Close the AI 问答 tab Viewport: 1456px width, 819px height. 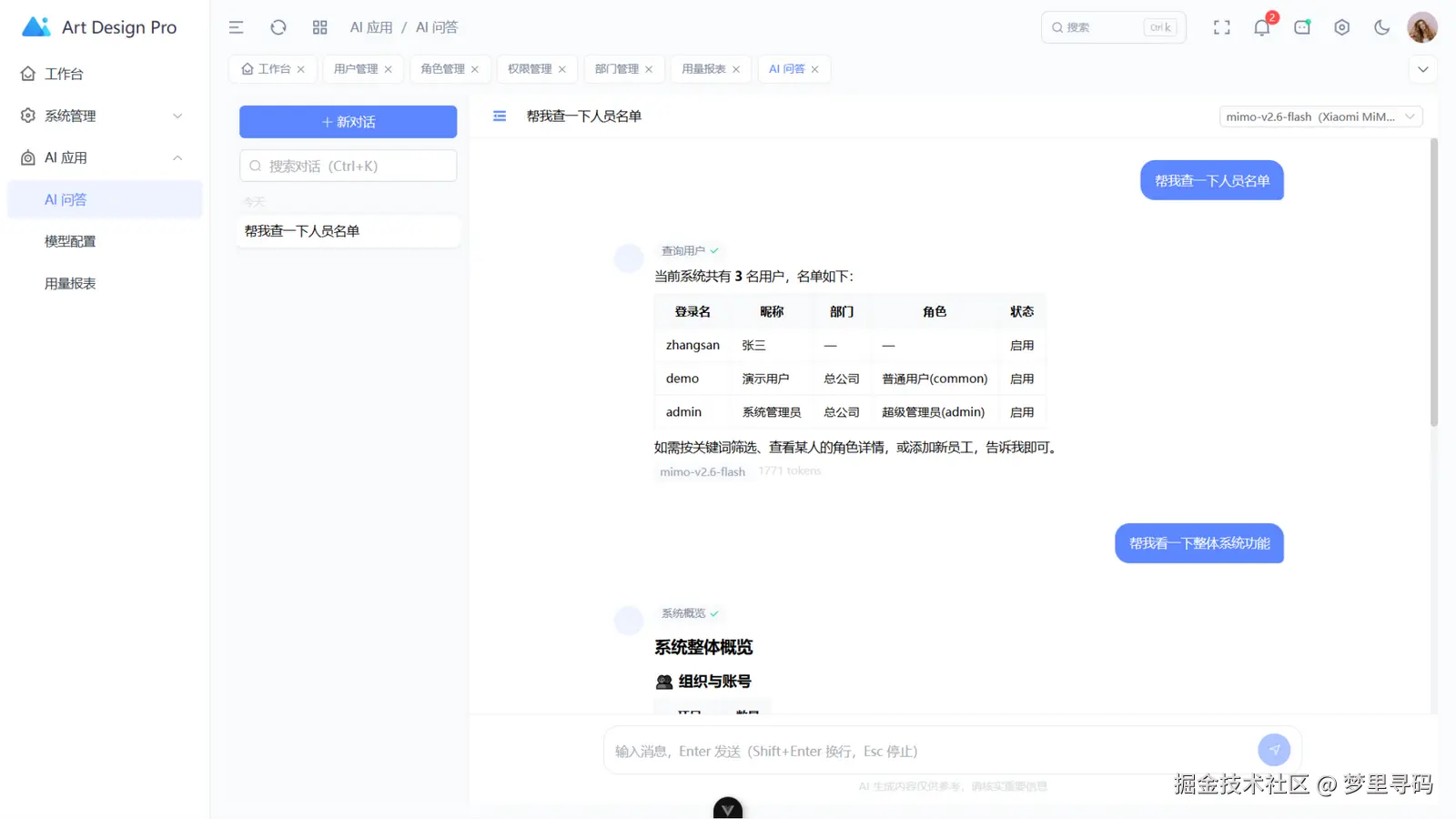[x=815, y=69]
